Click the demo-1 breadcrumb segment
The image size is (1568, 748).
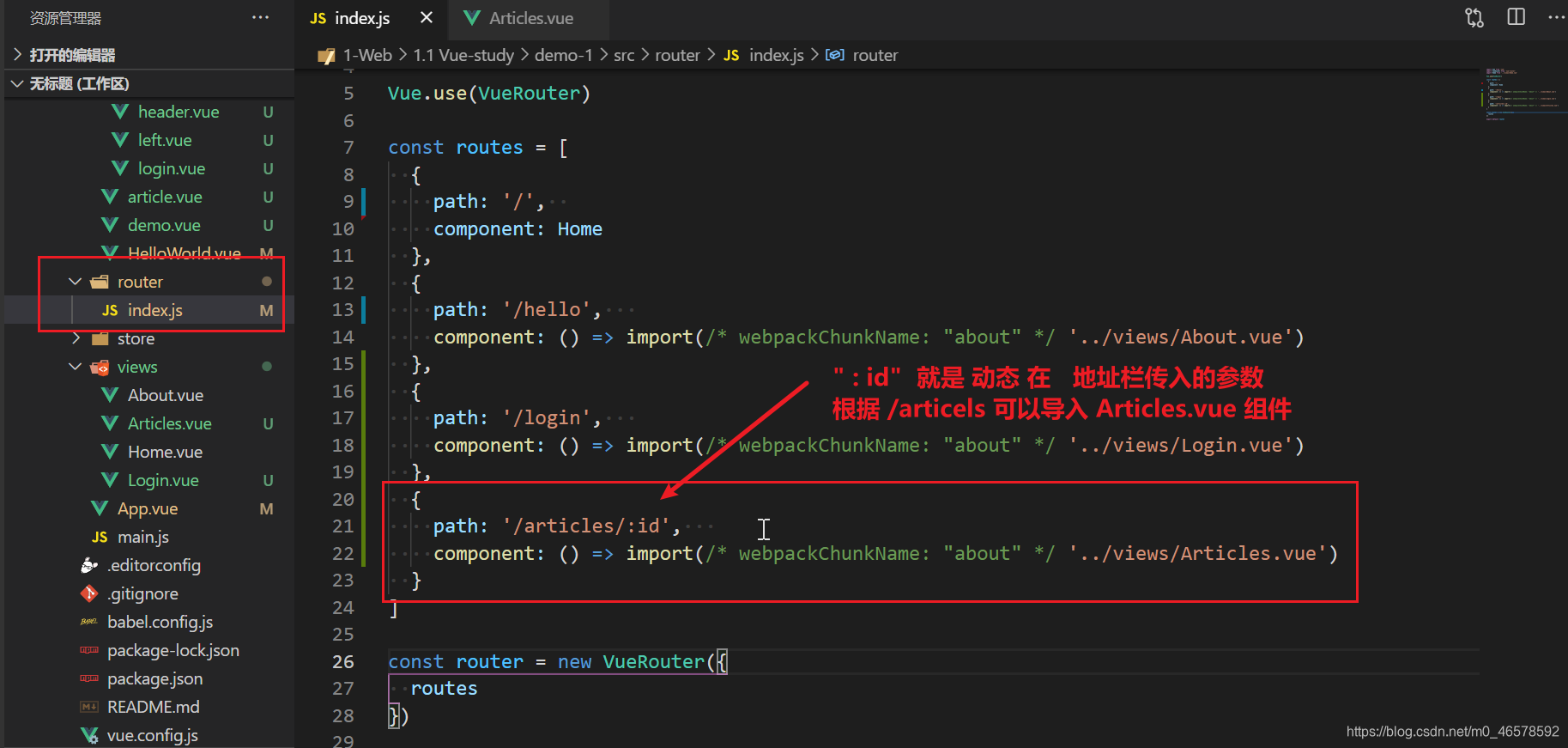[564, 55]
